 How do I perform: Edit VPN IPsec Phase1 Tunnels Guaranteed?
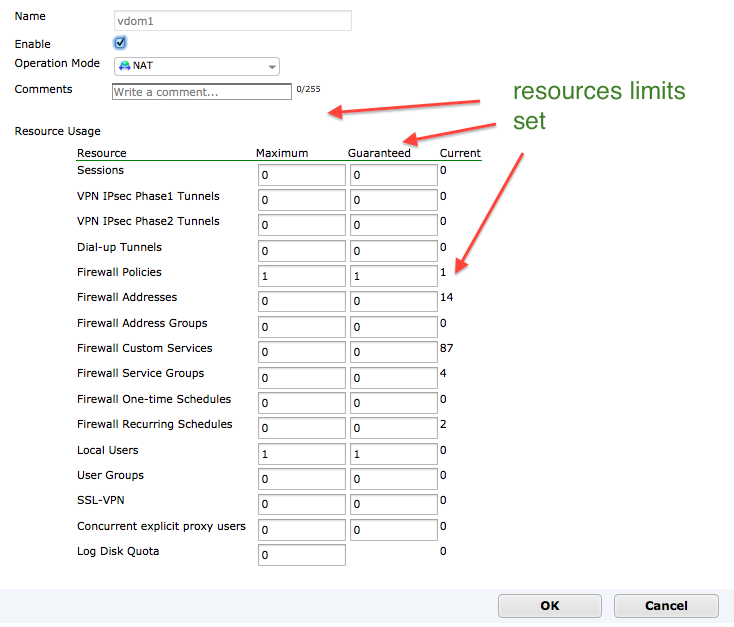tap(394, 200)
